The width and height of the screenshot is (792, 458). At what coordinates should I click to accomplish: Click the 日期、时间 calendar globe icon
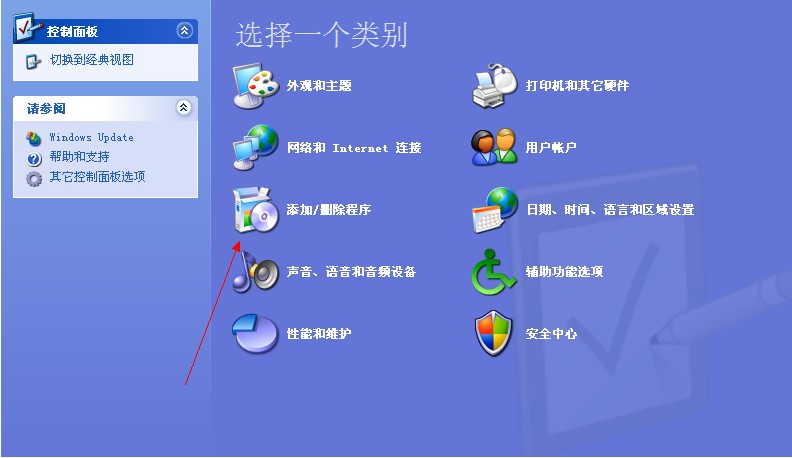495,210
